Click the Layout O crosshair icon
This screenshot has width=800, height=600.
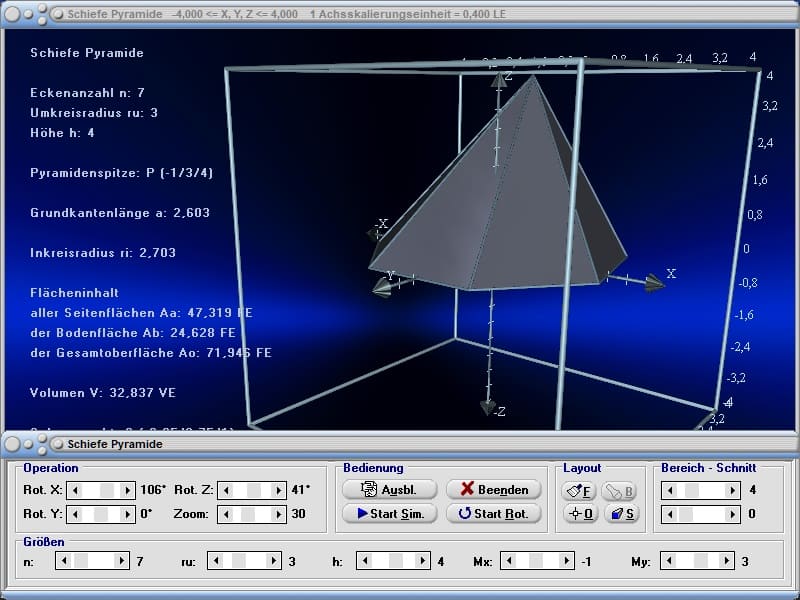(581, 514)
